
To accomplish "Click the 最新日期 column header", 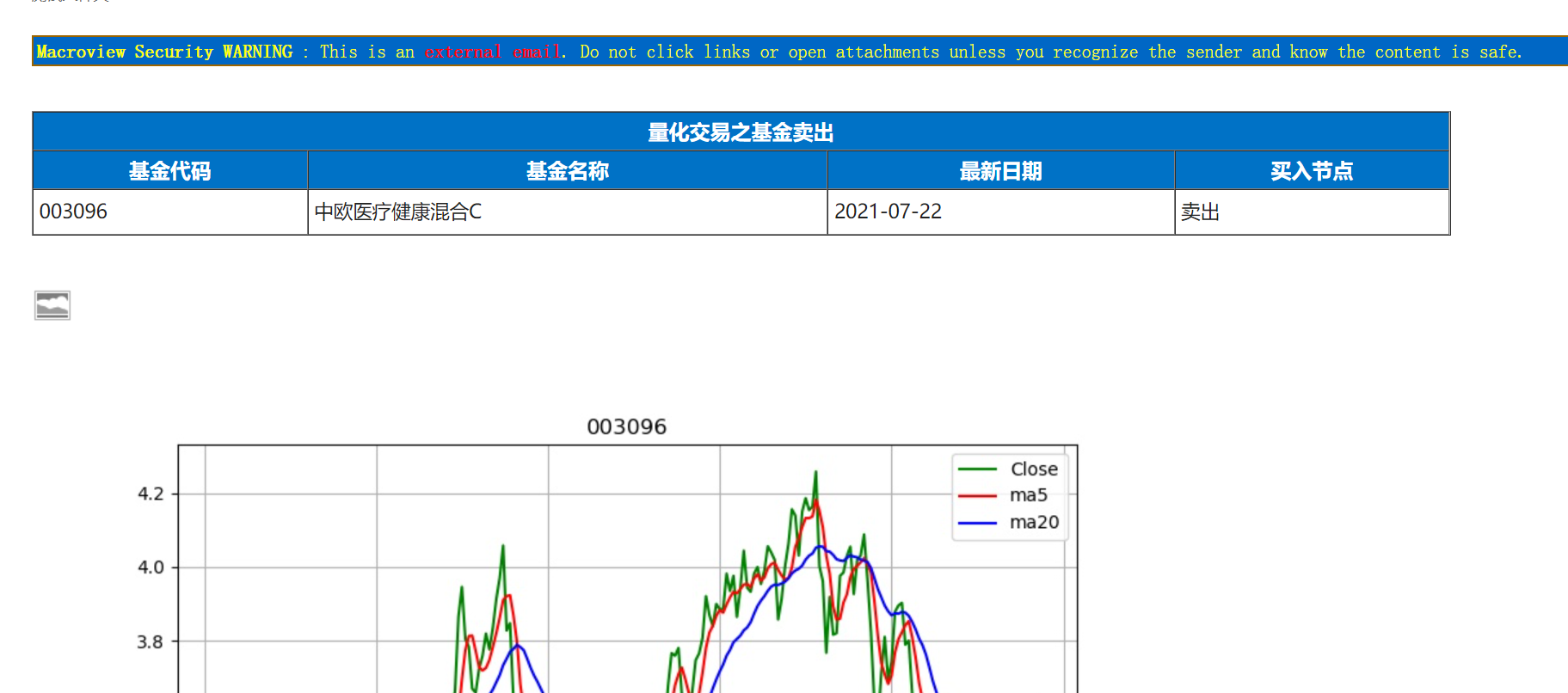I will (x=1000, y=171).
